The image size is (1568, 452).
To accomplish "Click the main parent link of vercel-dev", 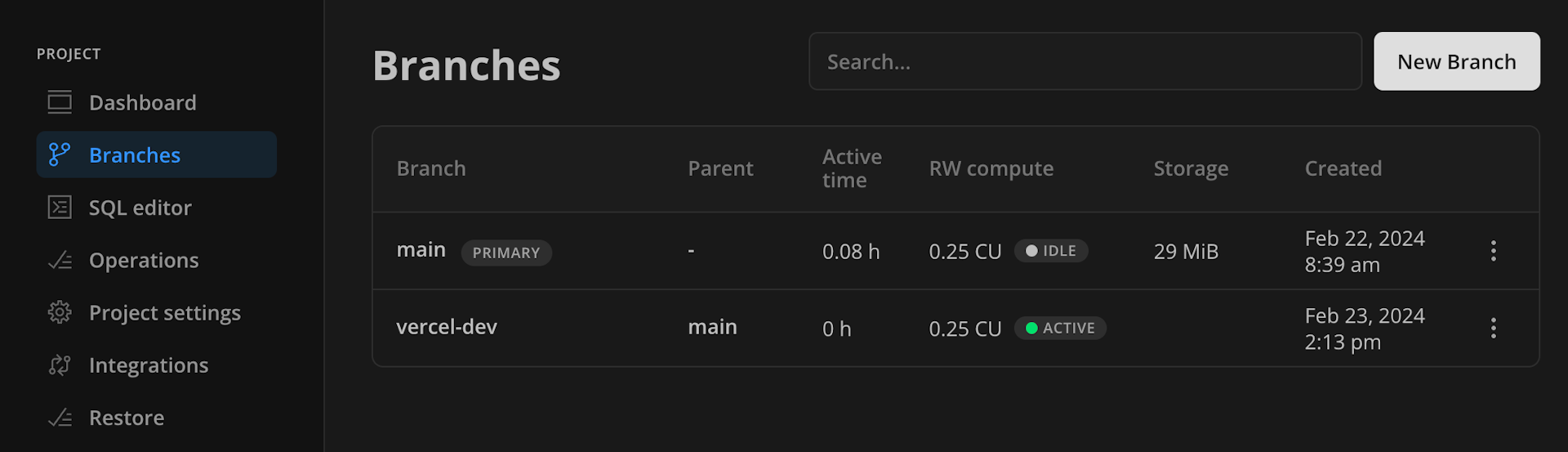I will click(712, 327).
